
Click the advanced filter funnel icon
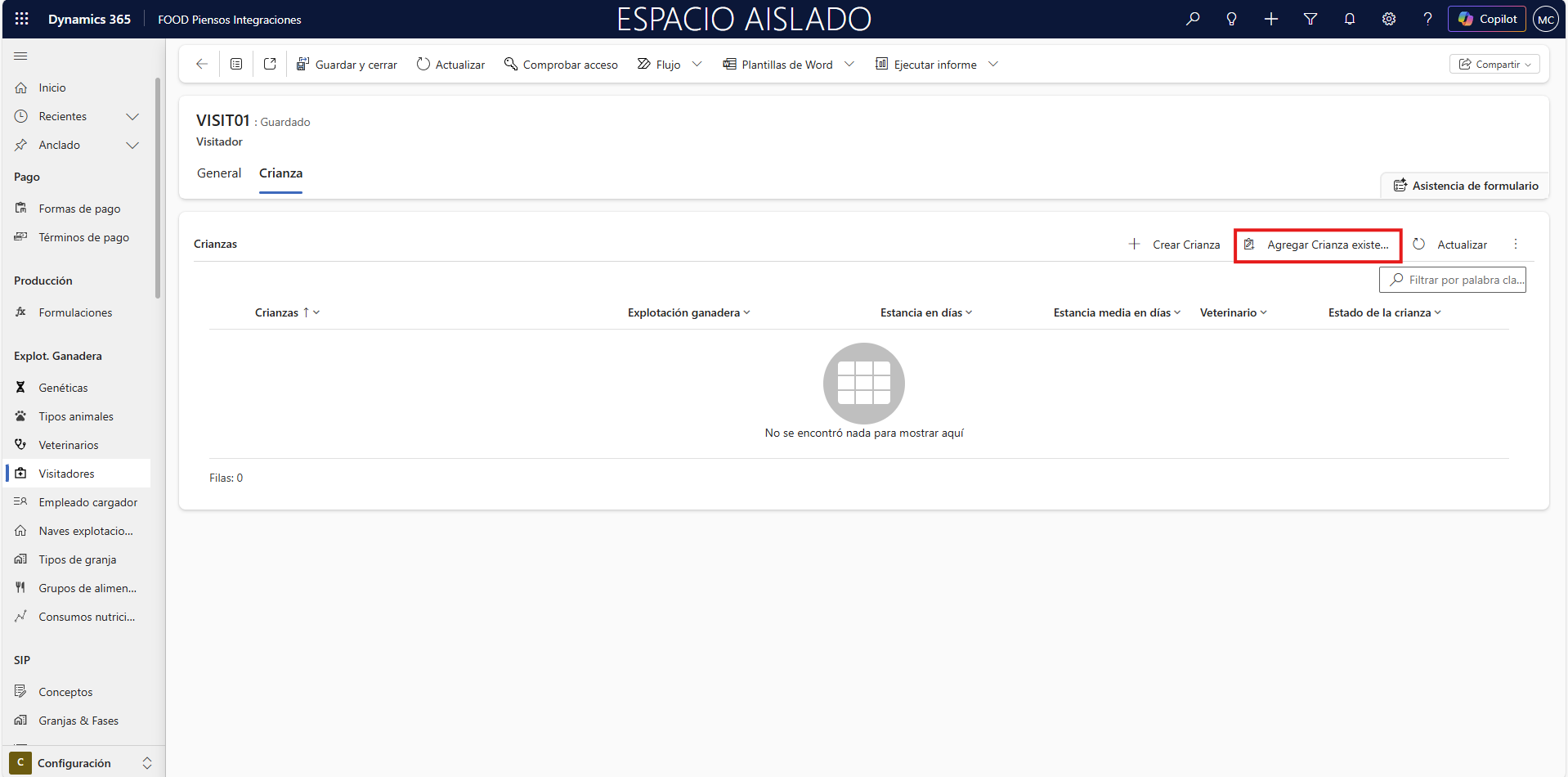point(1310,19)
